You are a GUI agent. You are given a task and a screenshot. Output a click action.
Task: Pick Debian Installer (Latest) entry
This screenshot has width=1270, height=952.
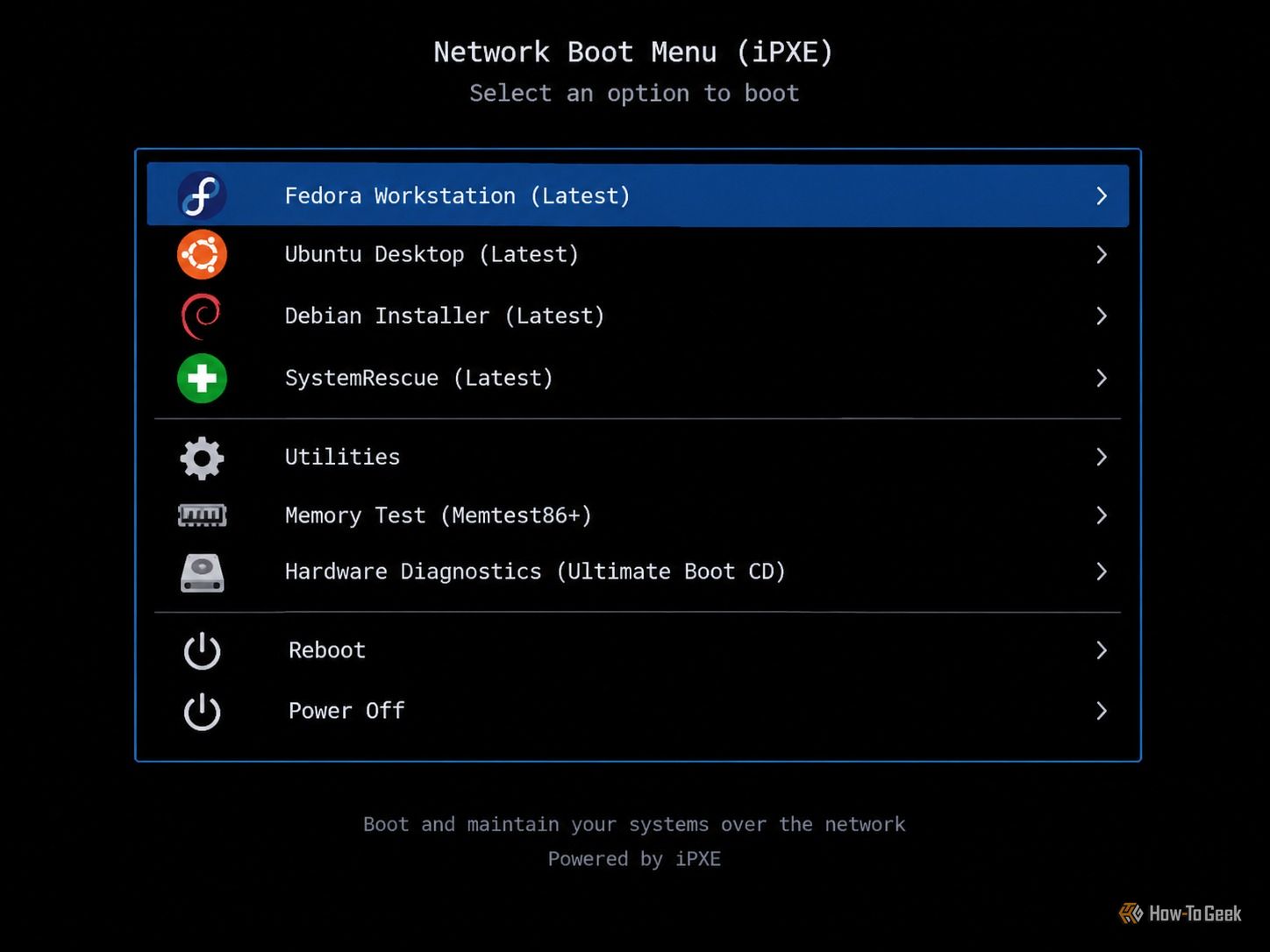pyautogui.click(x=638, y=316)
